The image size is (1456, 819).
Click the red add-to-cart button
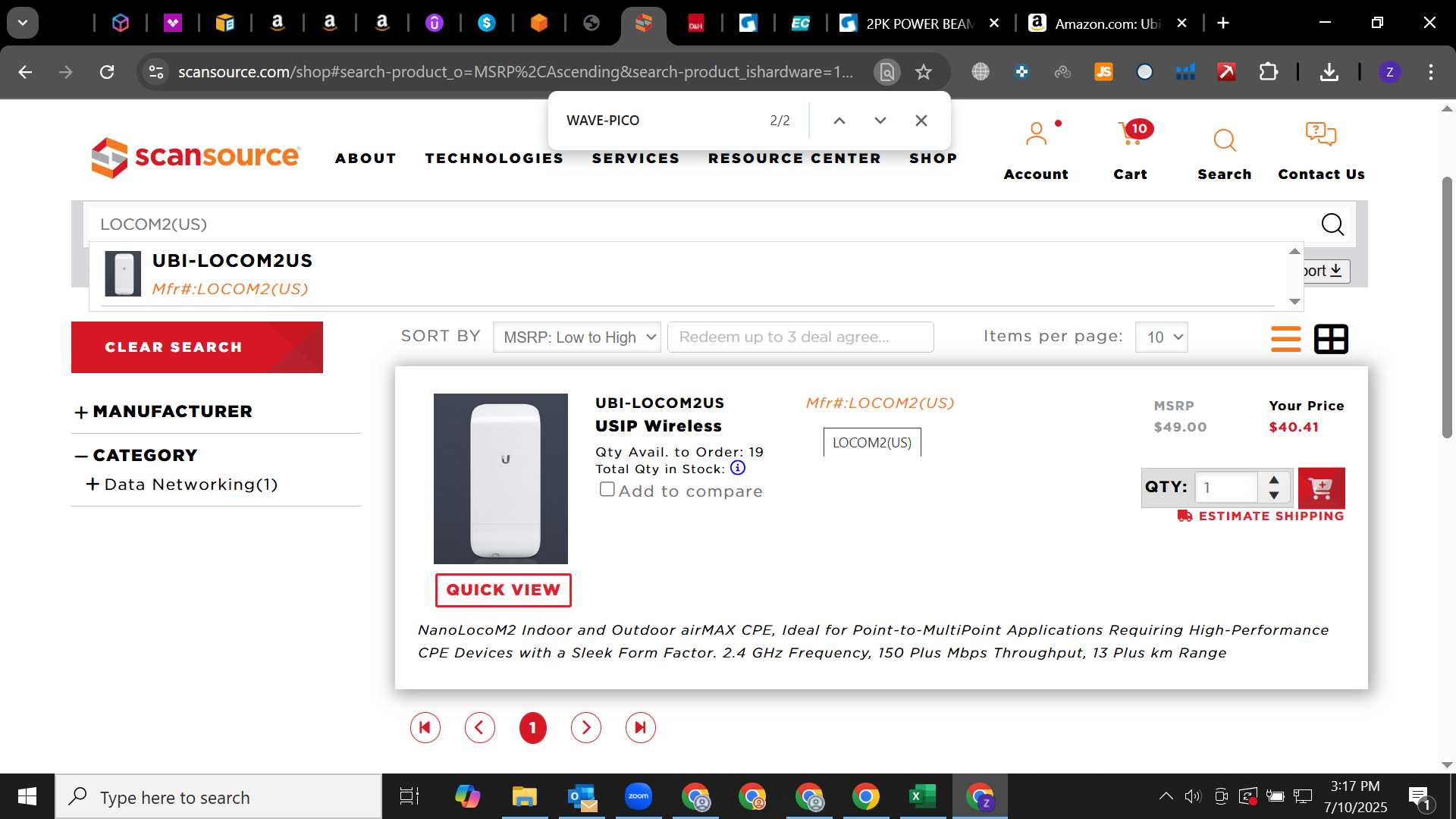pos(1321,488)
